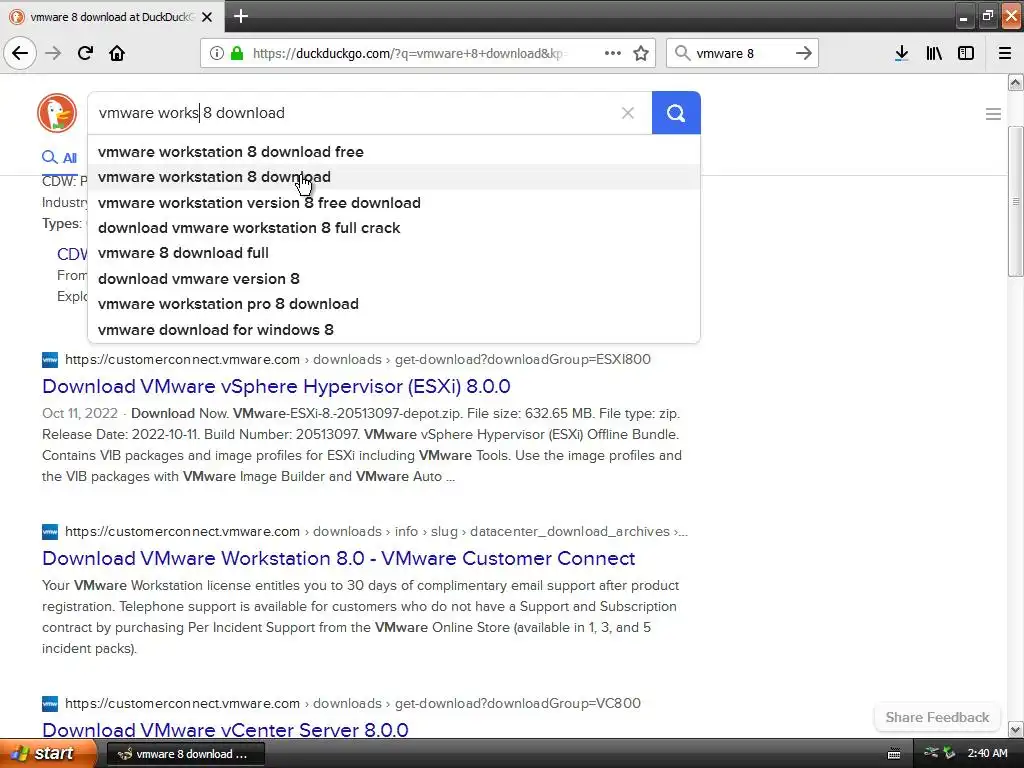1024x768 pixels.
Task: Choose suggestion vmware workstation 8 download
Action: (394, 177)
